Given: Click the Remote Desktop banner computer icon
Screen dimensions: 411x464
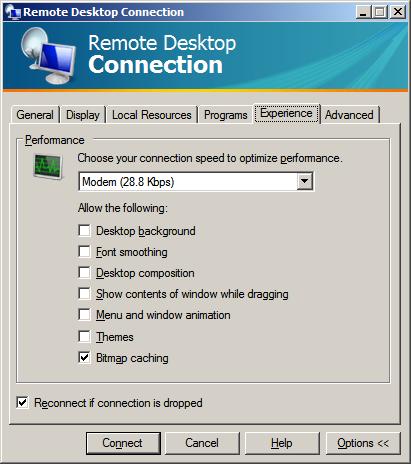Looking at the screenshot, I should pos(48,55).
